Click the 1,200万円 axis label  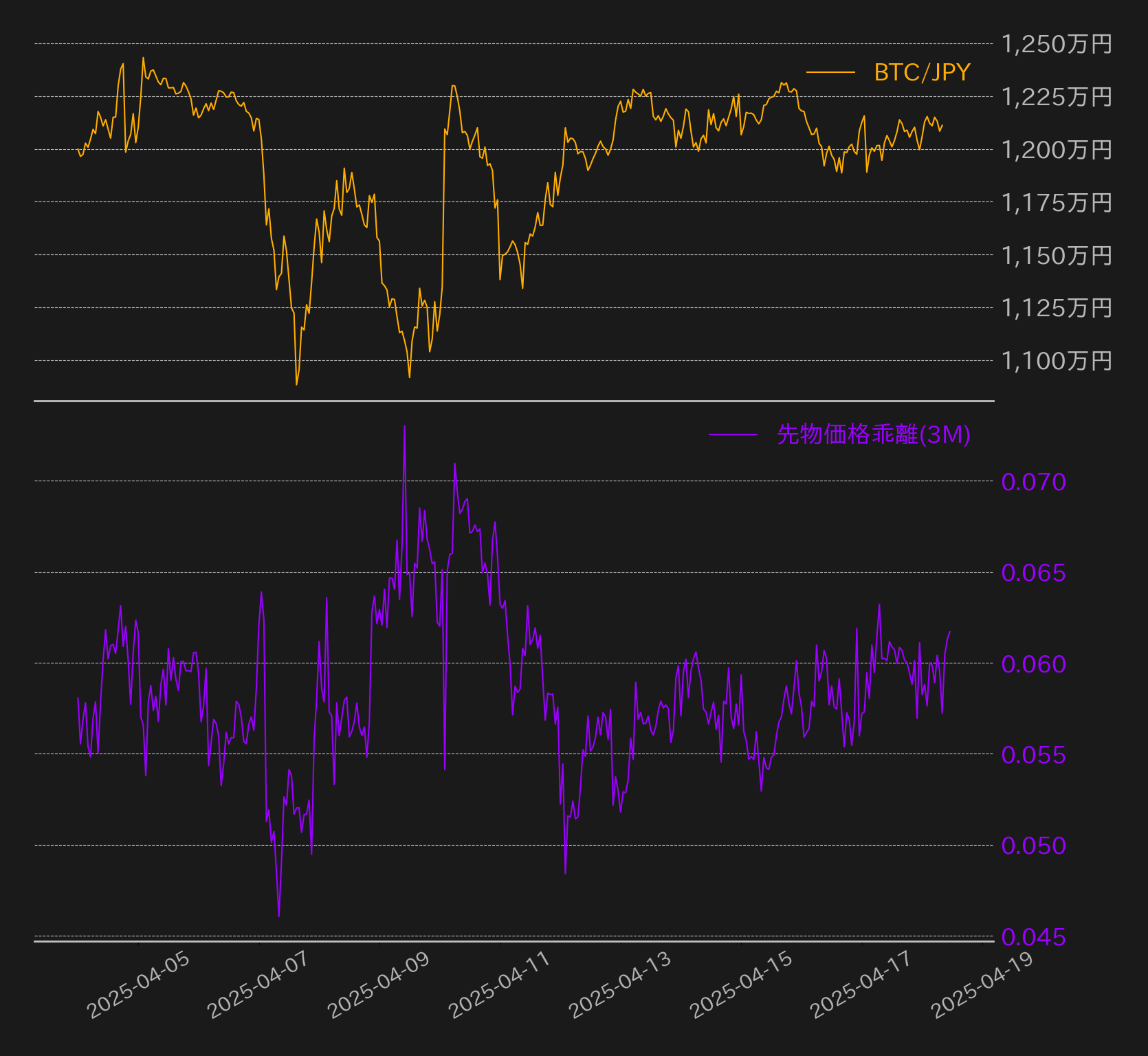(1057, 150)
